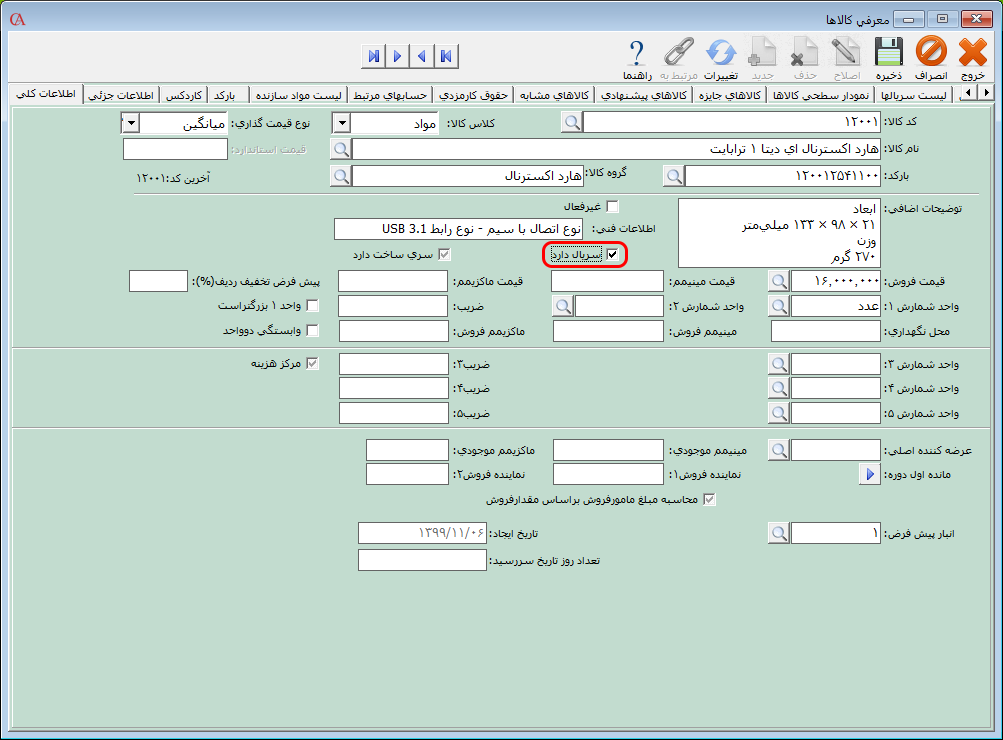Click the single right-pointing arrow navigation button
The image size is (1003, 740).
(397, 56)
